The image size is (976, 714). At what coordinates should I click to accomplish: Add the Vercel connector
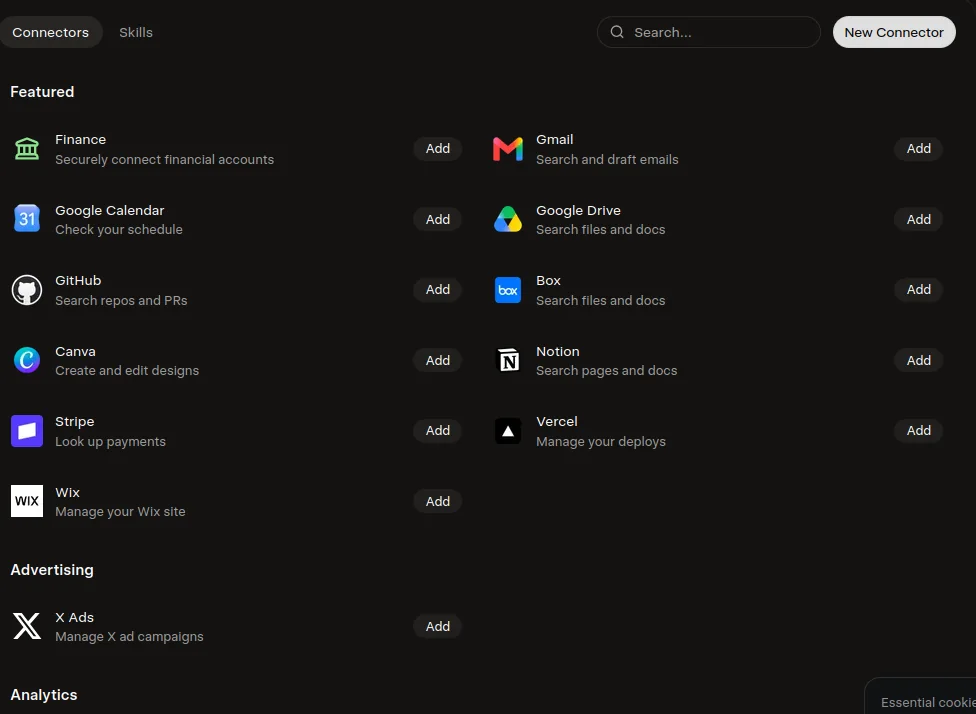coord(918,431)
